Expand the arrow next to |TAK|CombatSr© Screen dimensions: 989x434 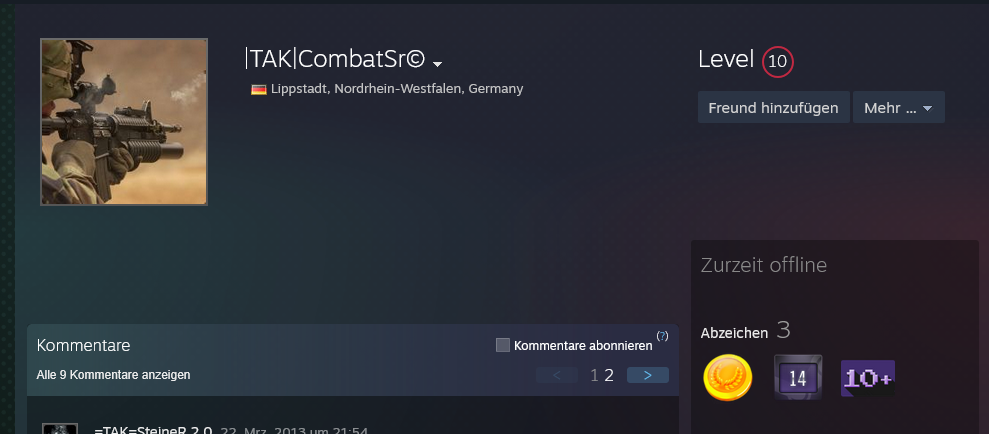pos(438,64)
